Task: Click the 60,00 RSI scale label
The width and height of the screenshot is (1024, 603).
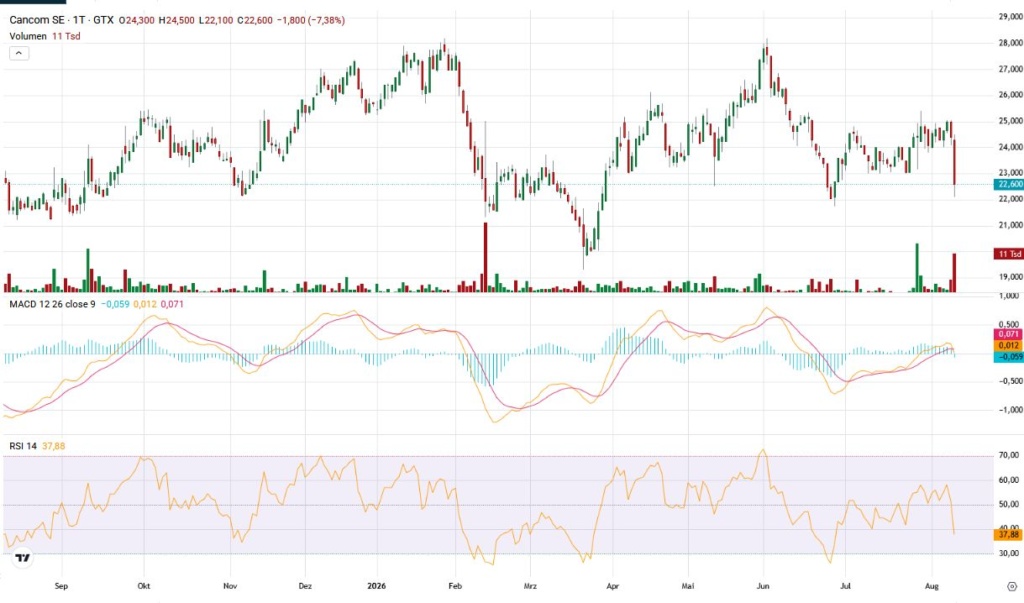Action: [1010, 480]
